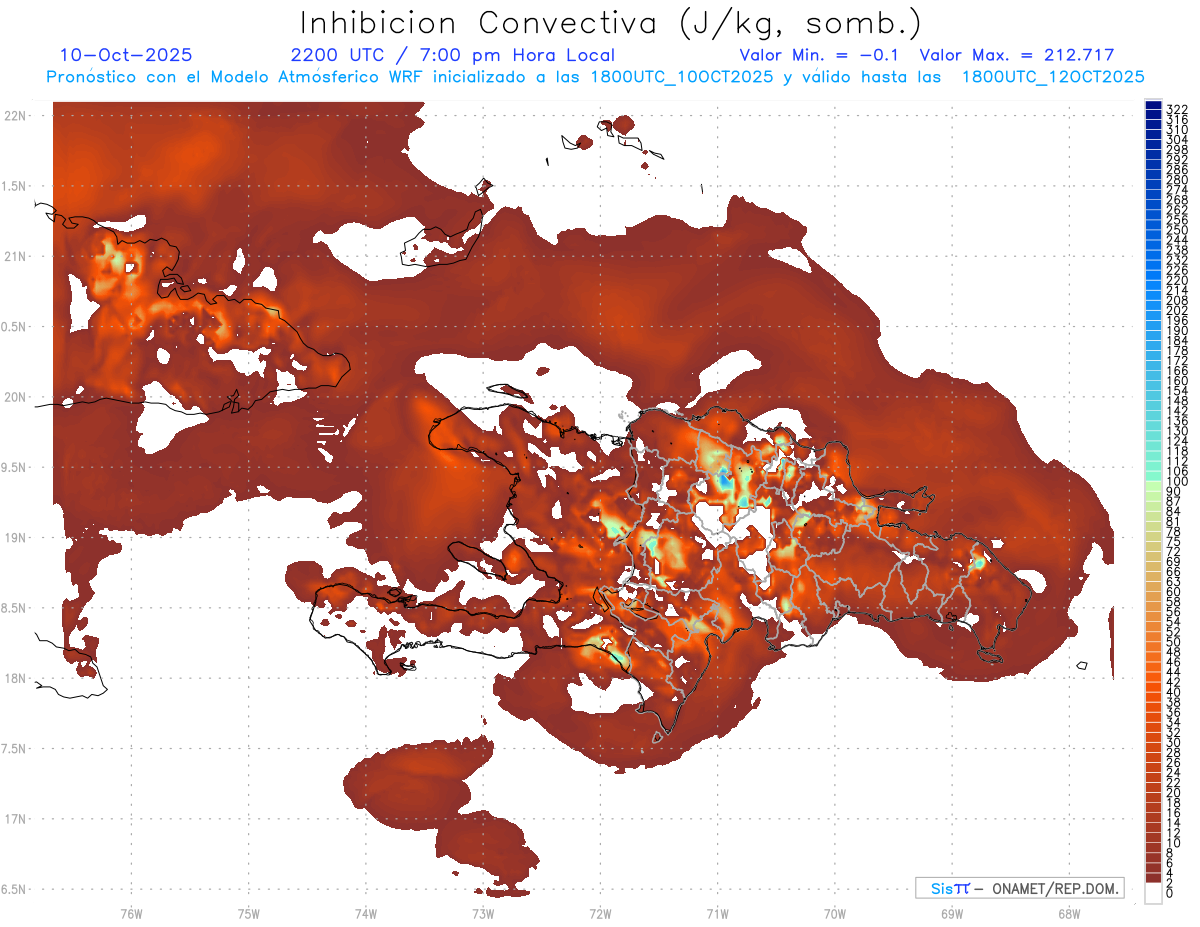Click the WRF forecast initialization description line
Image resolution: width=1200 pixels, height=927 pixels.
(595, 76)
